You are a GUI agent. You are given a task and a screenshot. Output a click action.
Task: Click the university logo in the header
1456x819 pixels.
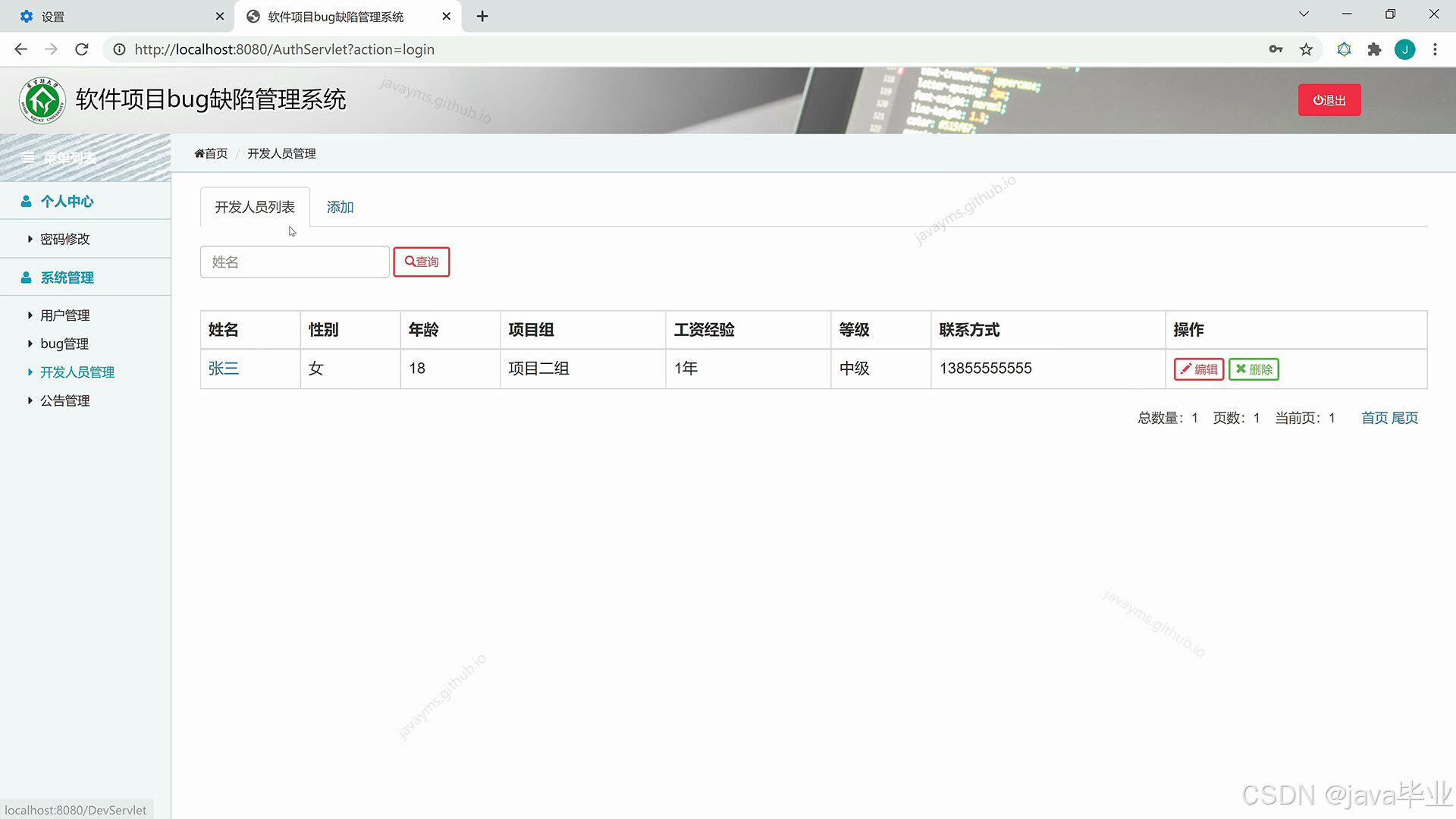(42, 100)
